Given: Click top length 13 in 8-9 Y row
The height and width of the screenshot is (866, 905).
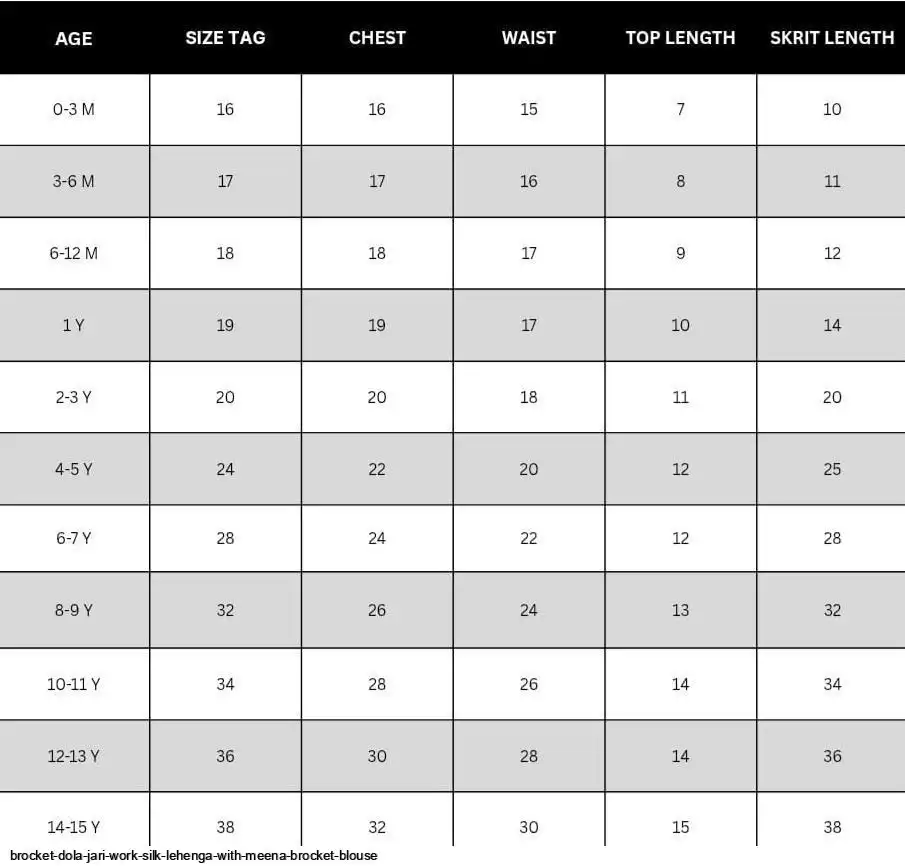Looking at the screenshot, I should point(680,610).
